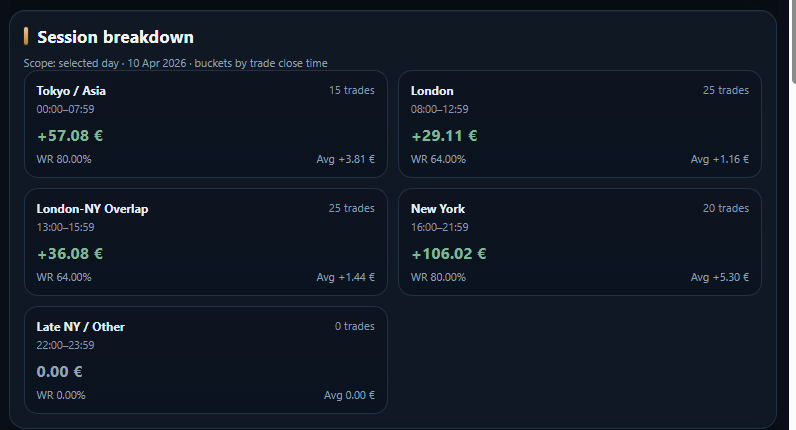Screen dimensions: 796x430
Task: Click the Session breakdown heading
Action: pyautogui.click(x=115, y=37)
